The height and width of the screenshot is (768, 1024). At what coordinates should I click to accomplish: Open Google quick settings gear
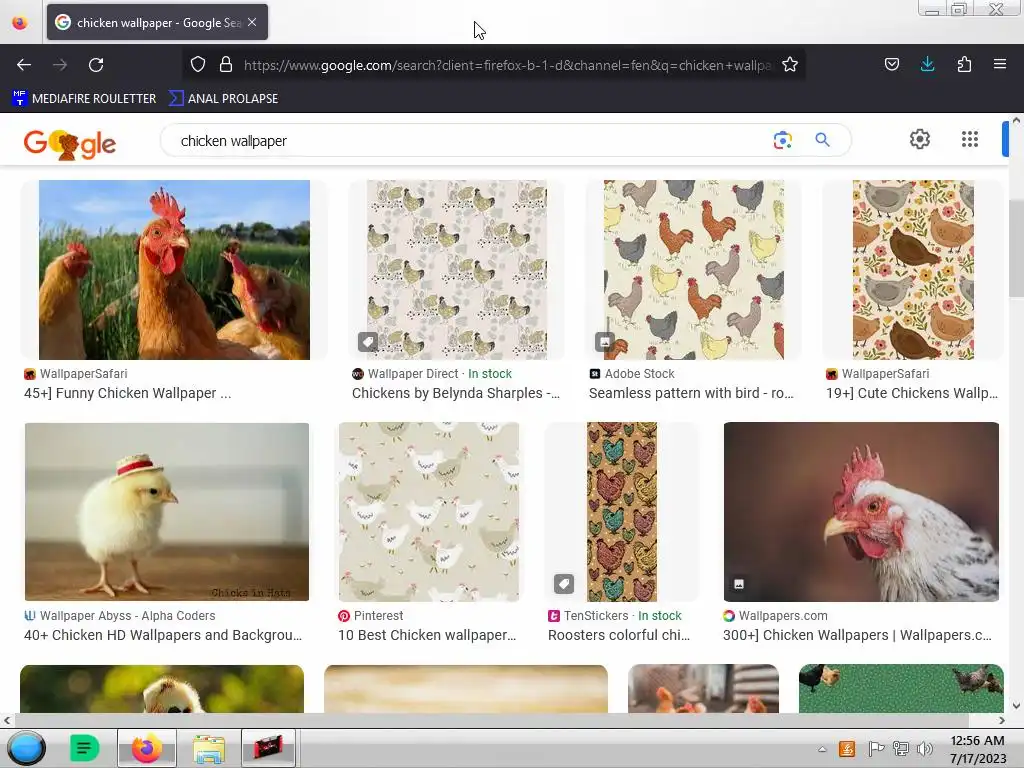(x=920, y=139)
